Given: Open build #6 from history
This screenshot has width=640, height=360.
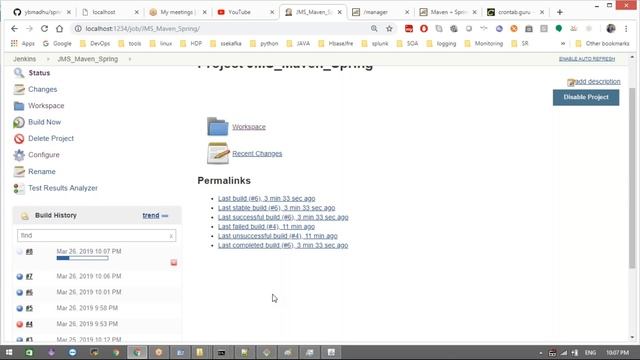Looking at the screenshot, I should tap(29, 292).
